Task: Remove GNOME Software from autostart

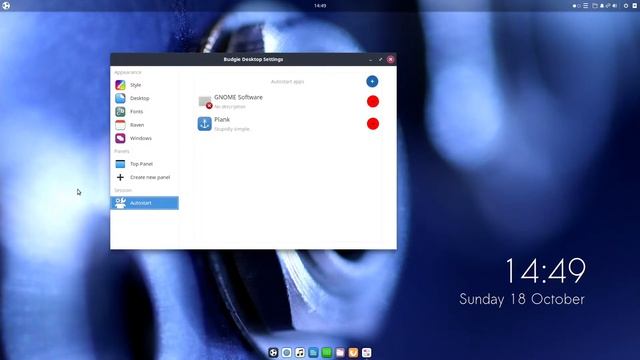Action: [x=373, y=101]
